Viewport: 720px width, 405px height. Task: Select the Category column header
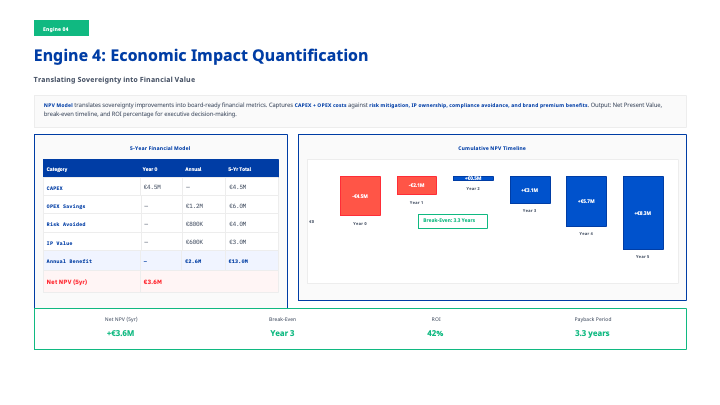tap(57, 169)
